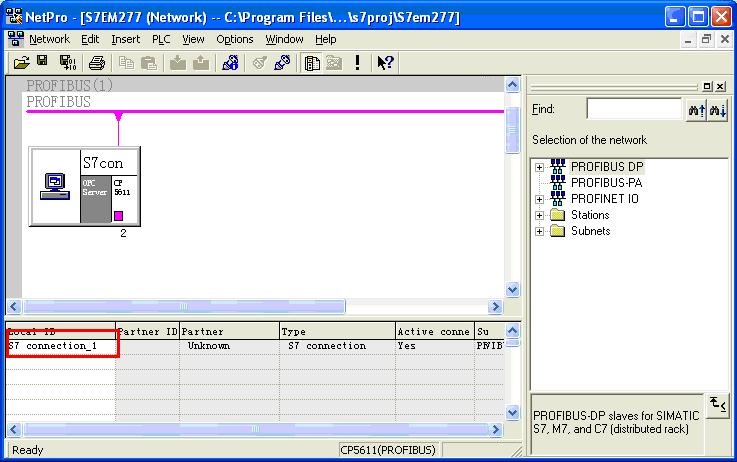Click Save and Compile toolbar icon
737x462 pixels.
click(68, 63)
